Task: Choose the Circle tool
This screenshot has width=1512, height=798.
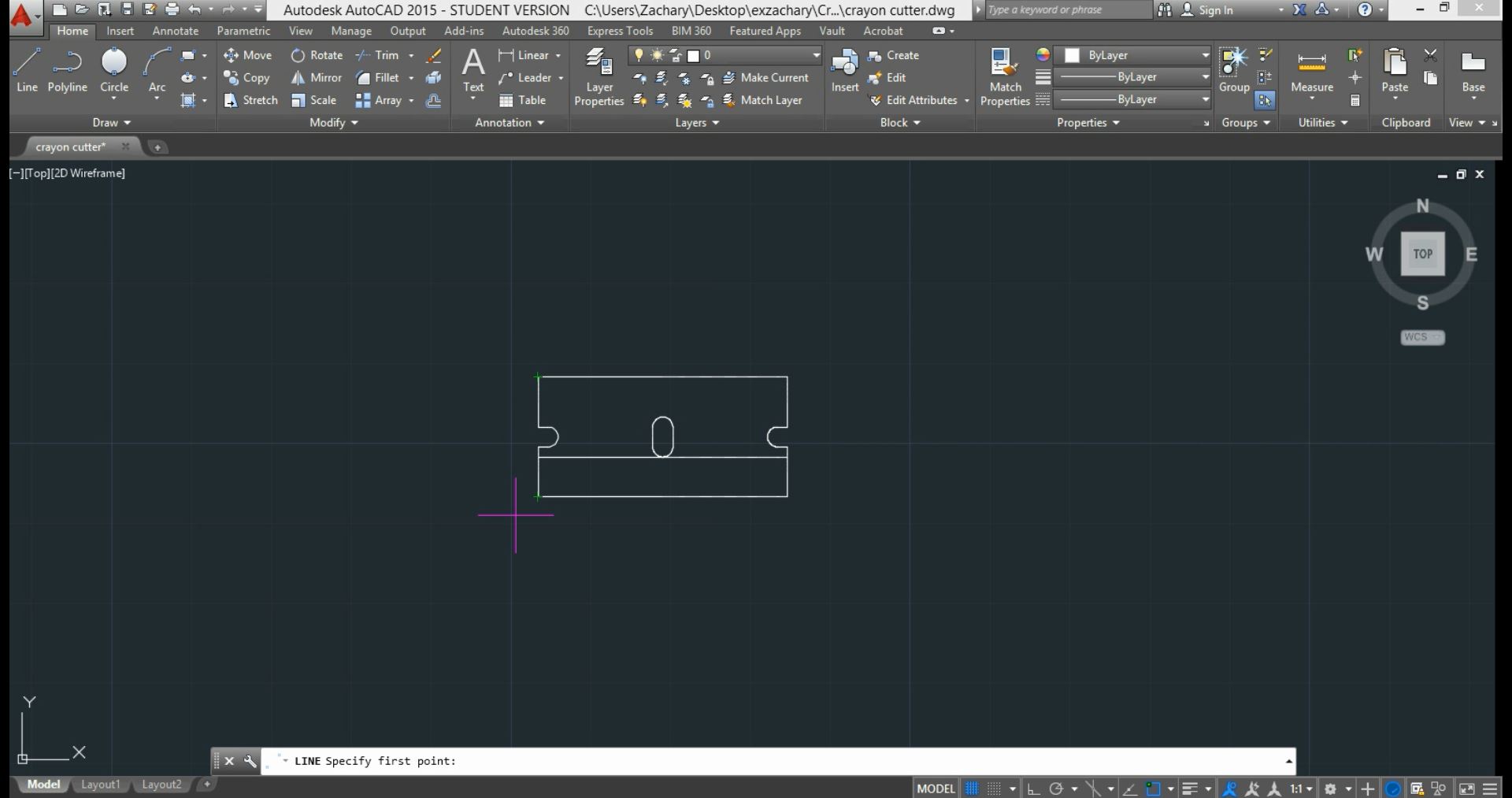Action: pos(114,71)
